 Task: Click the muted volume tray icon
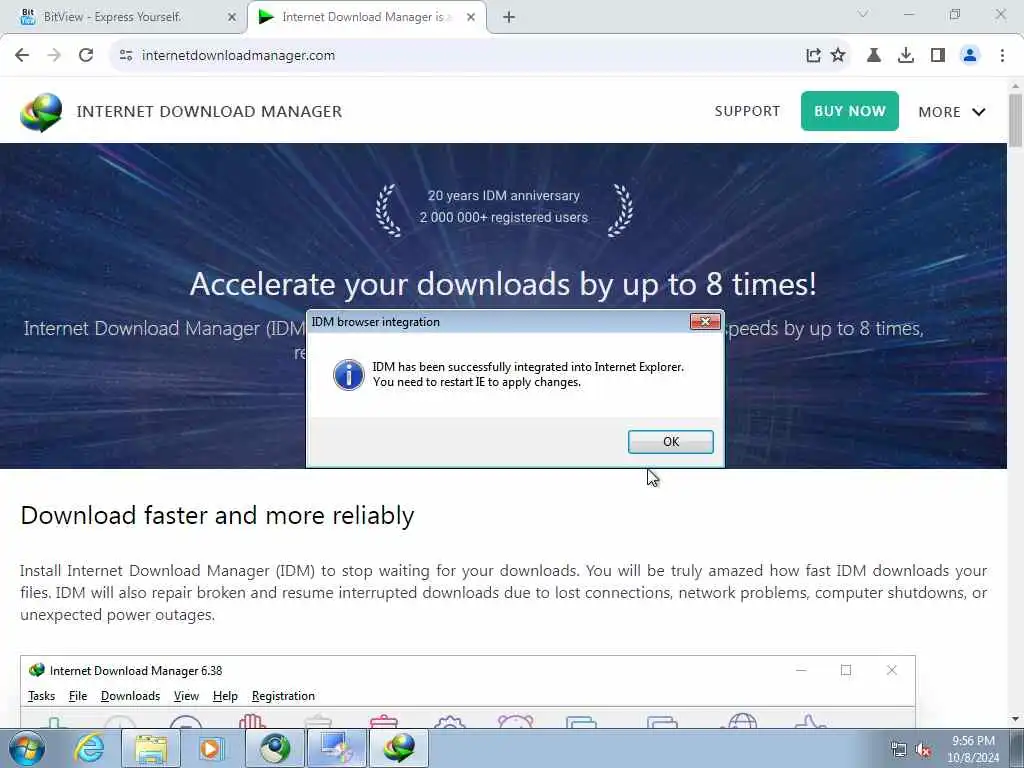pyautogui.click(x=923, y=750)
